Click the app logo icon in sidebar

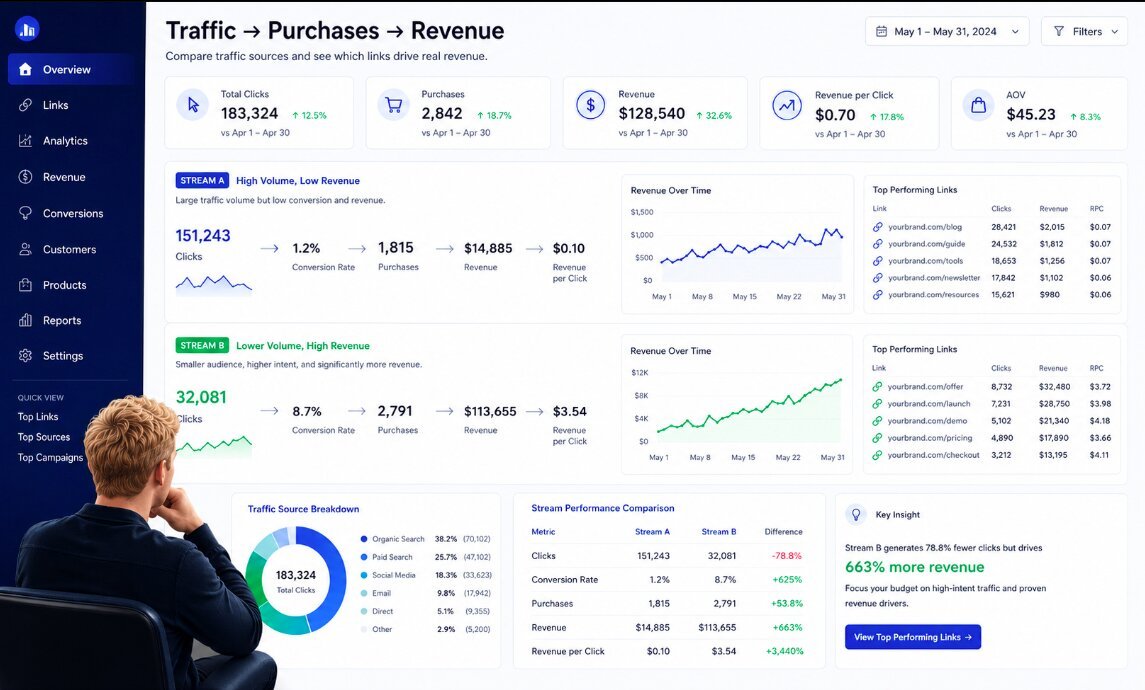click(27, 29)
